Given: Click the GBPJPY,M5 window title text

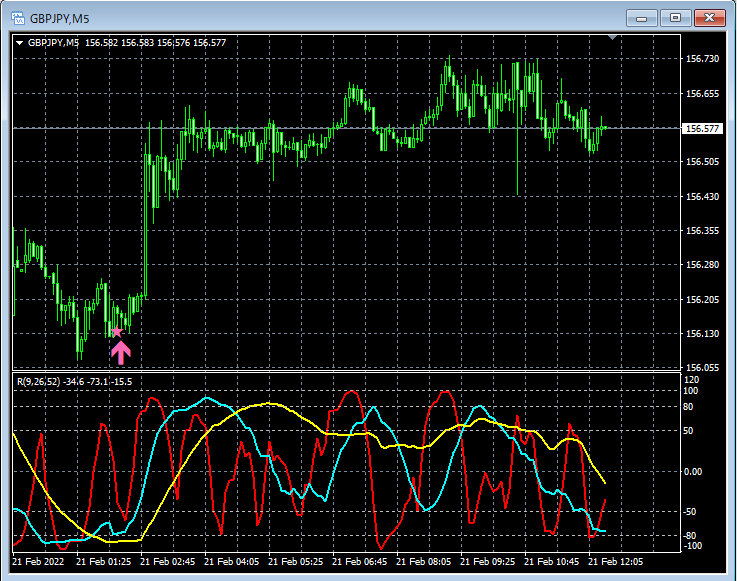Looking at the screenshot, I should (x=59, y=19).
